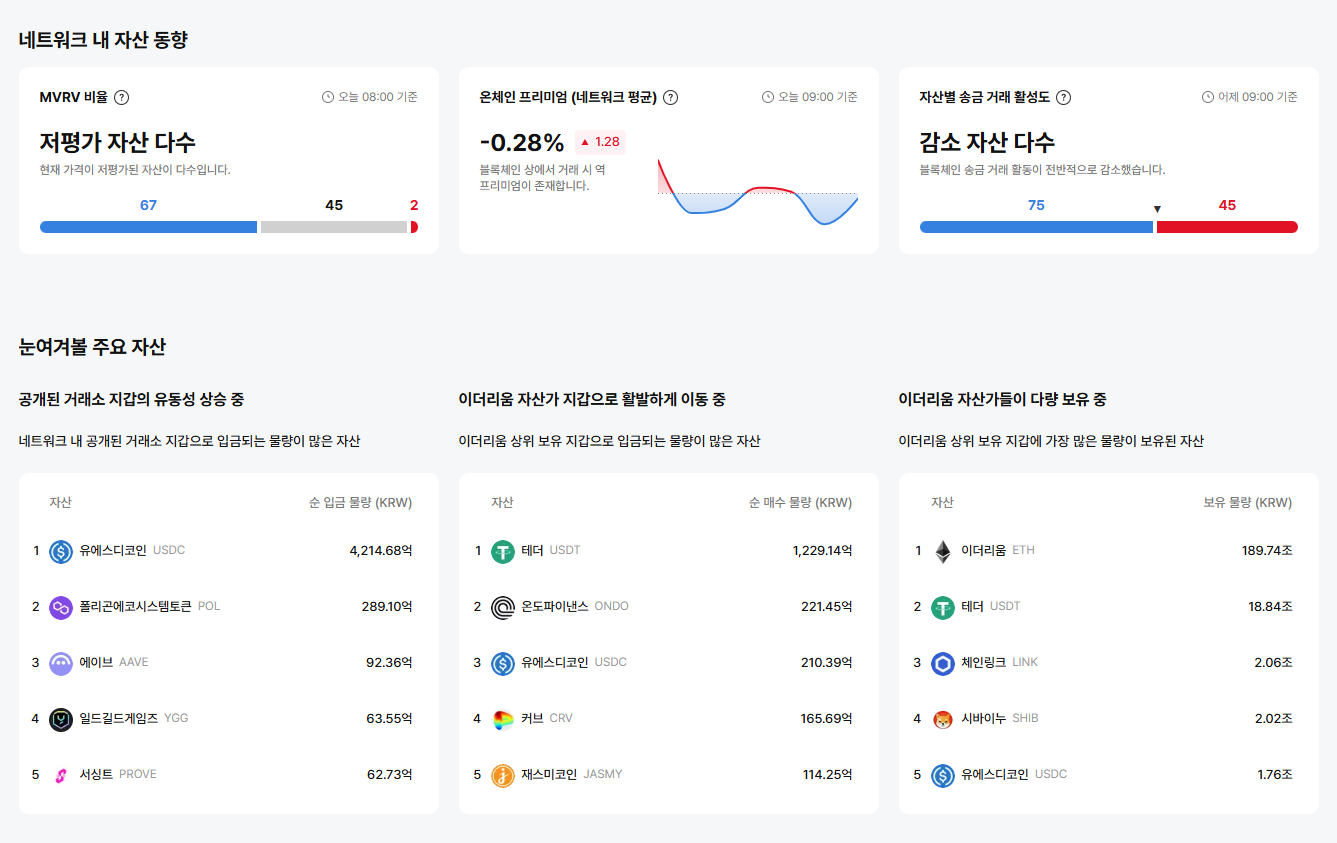Click the red 45 segment of 송금 activity bar
Screen dimensions: 1337x843
1226,227
